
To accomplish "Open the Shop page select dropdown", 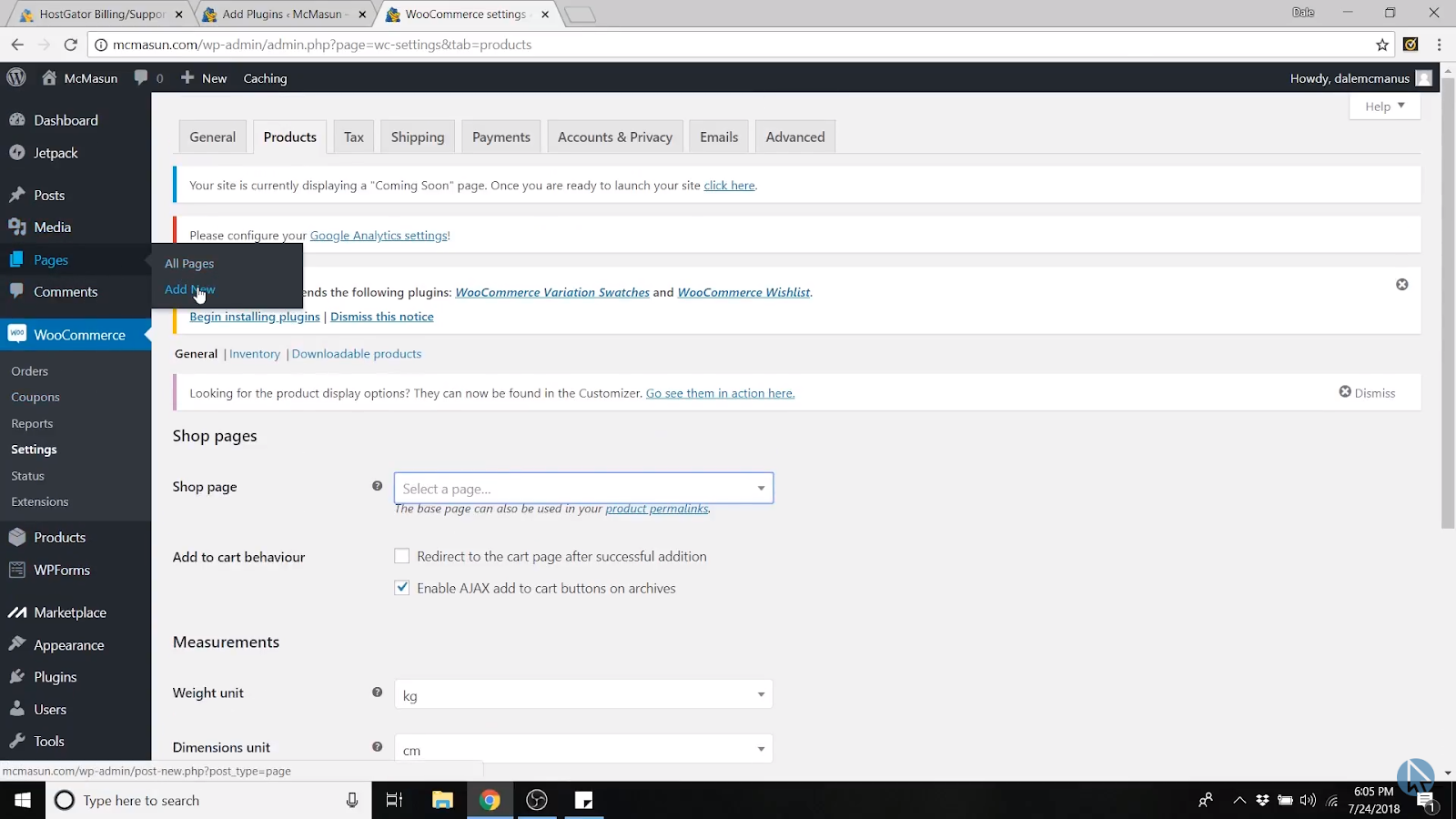I will click(x=583, y=489).
